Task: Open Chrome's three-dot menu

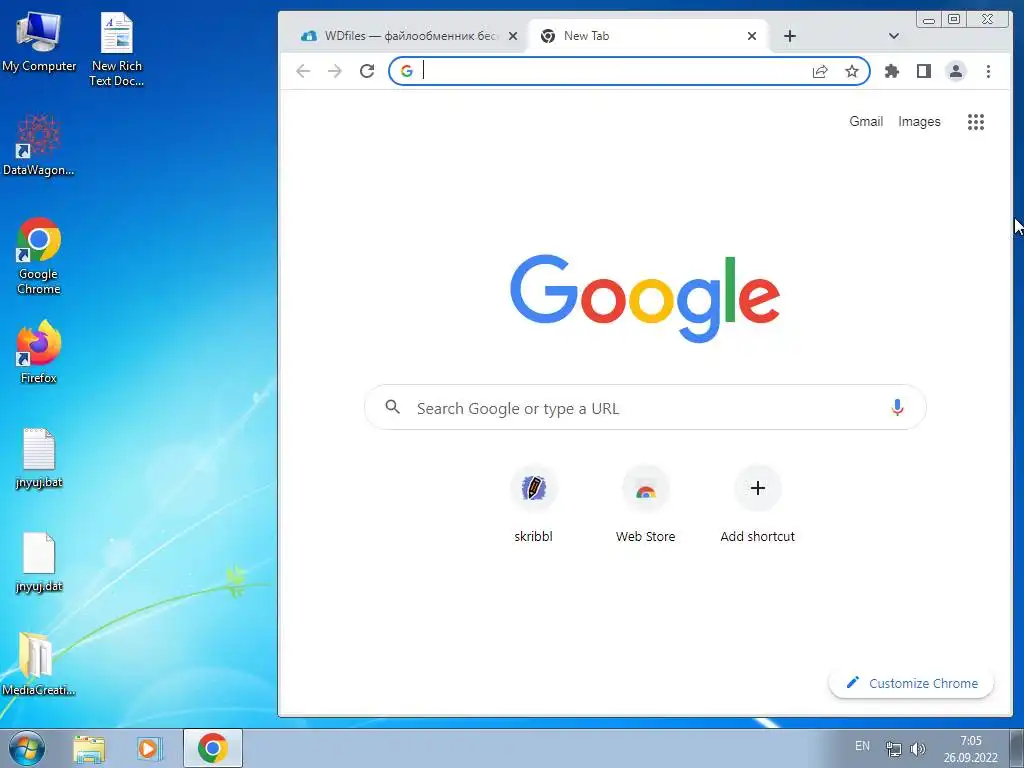Action: 988,71
